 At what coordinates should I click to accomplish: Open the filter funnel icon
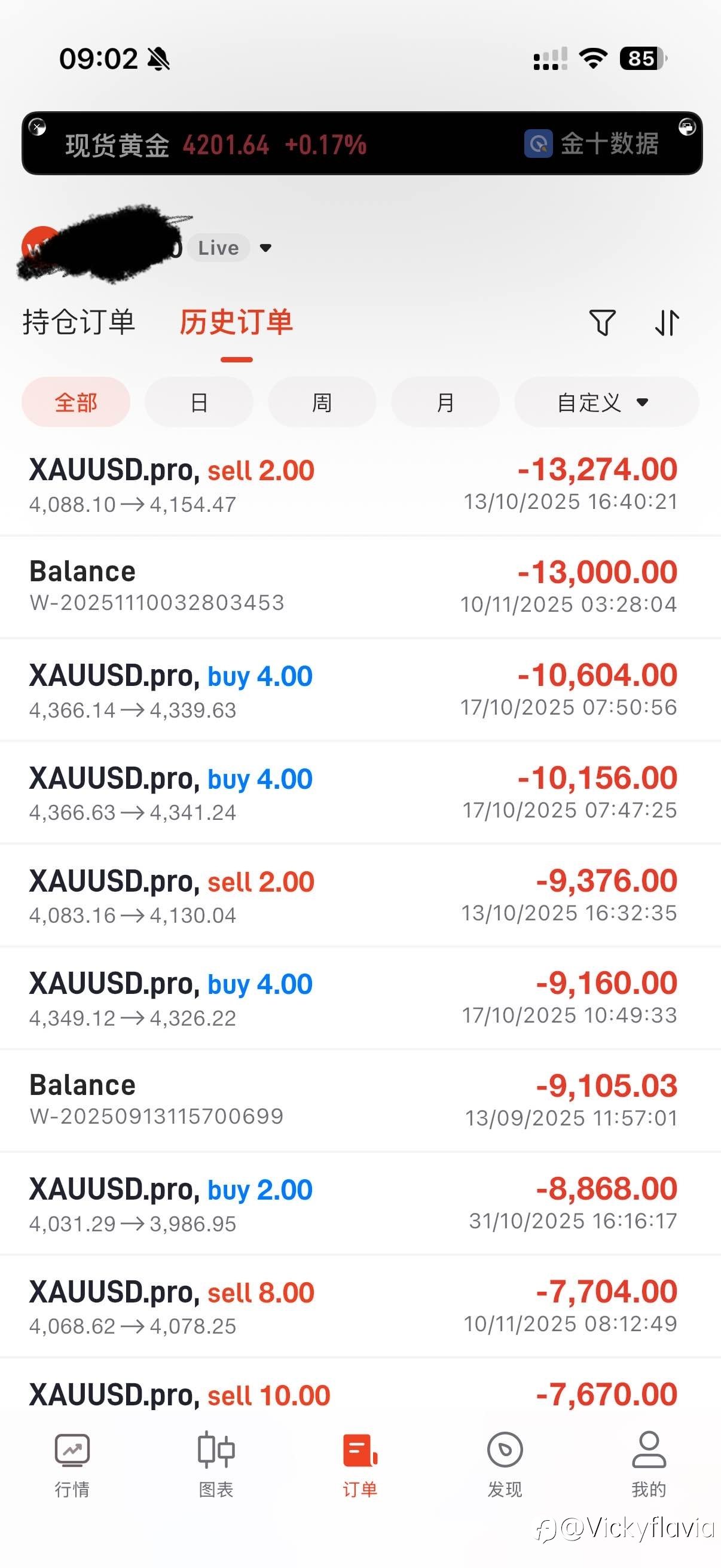click(x=602, y=322)
